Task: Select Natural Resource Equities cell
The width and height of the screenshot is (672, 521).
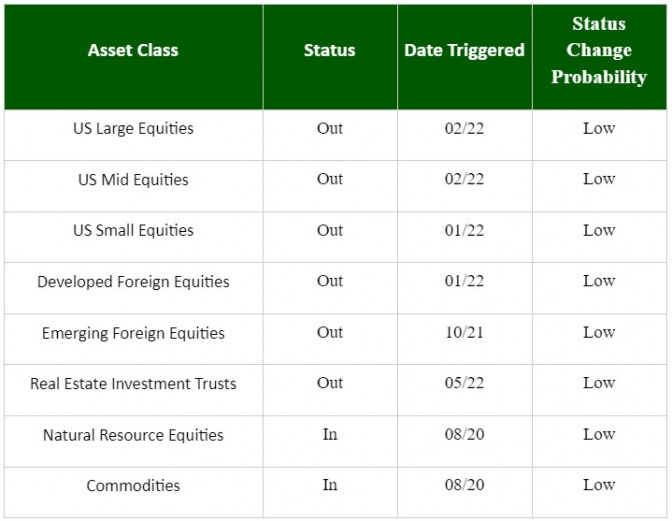Action: (x=133, y=435)
